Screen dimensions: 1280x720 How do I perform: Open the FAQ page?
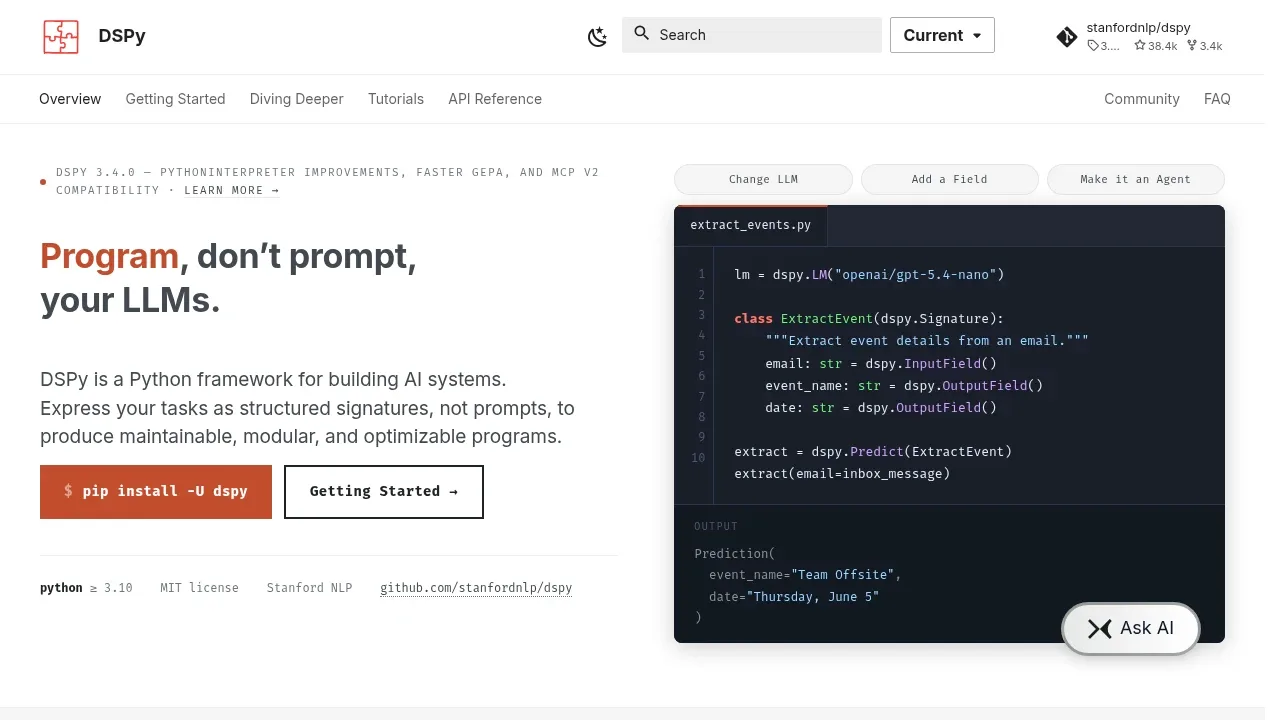tap(1217, 99)
